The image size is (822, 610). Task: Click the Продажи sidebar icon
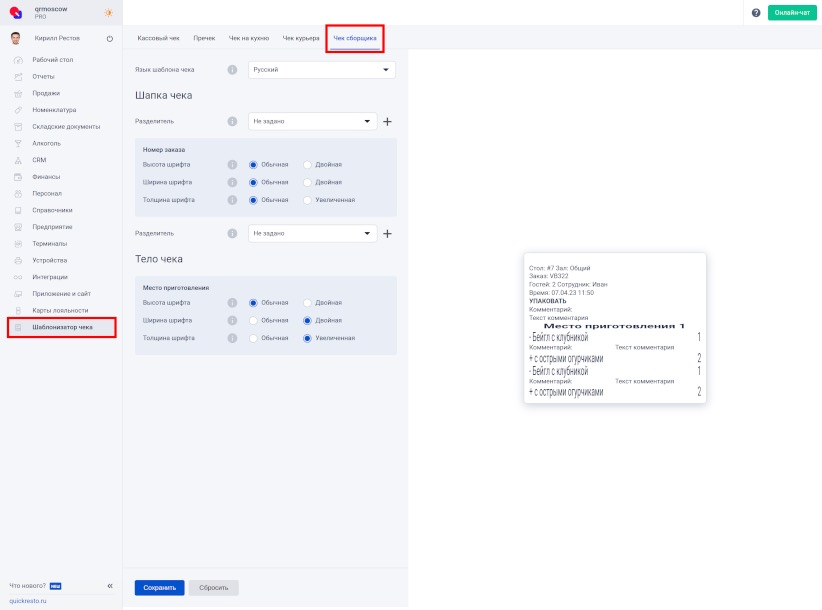click(x=18, y=93)
